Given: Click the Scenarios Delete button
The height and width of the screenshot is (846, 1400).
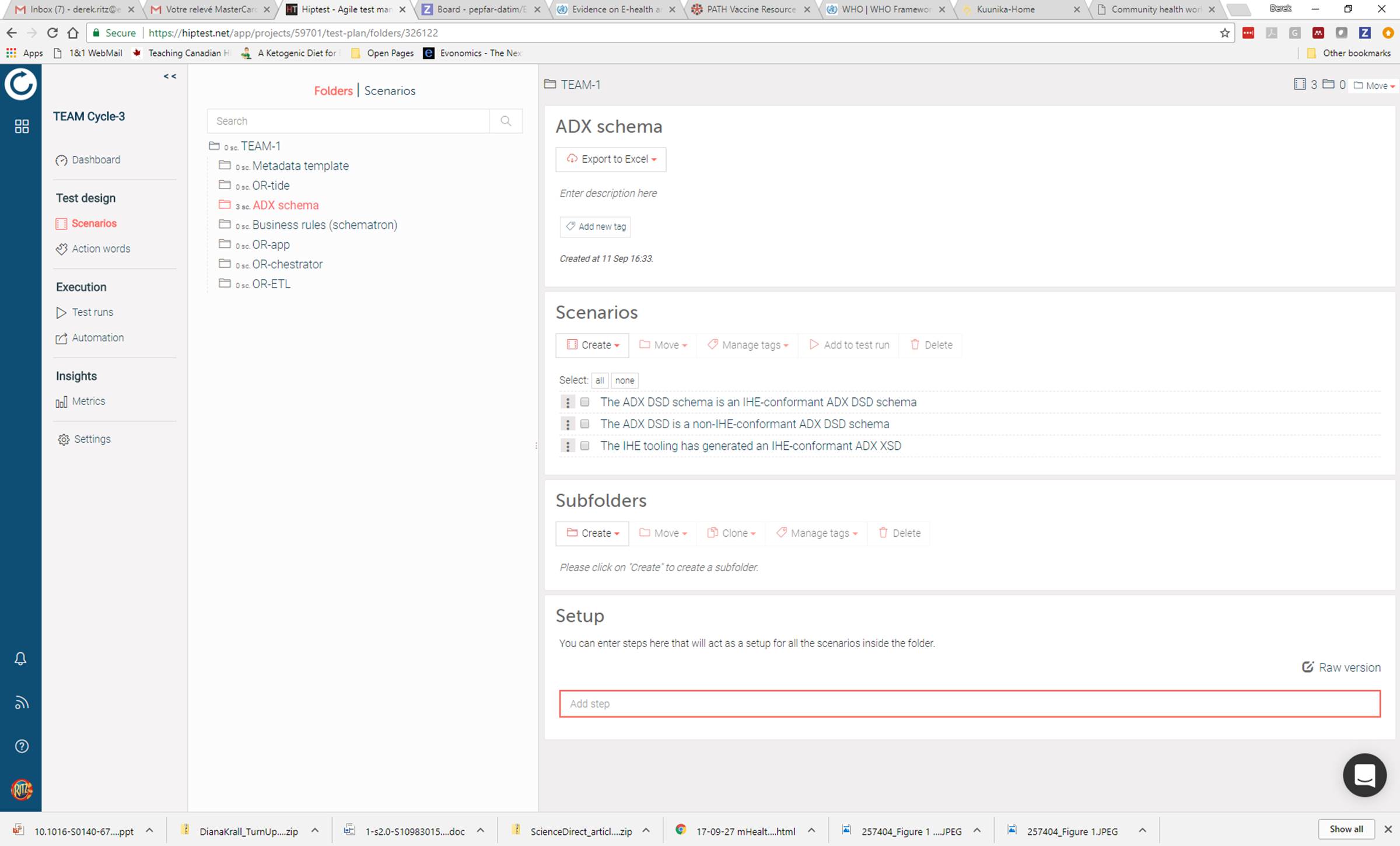Looking at the screenshot, I should [931, 345].
